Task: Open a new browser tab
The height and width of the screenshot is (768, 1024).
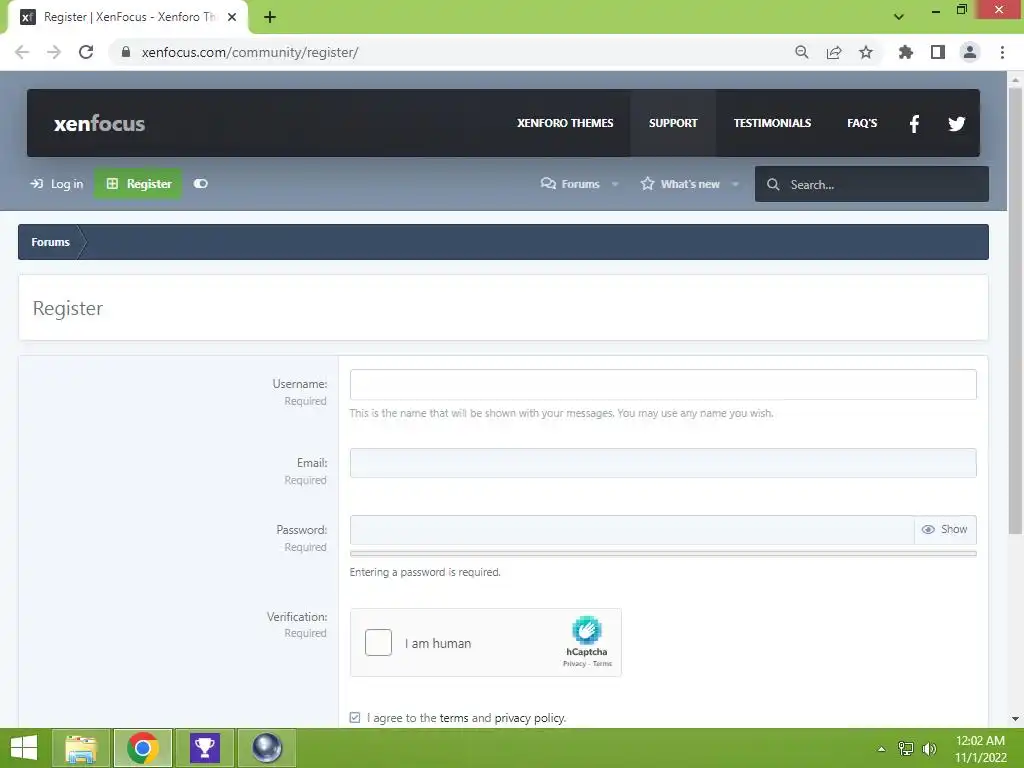Action: point(270,18)
